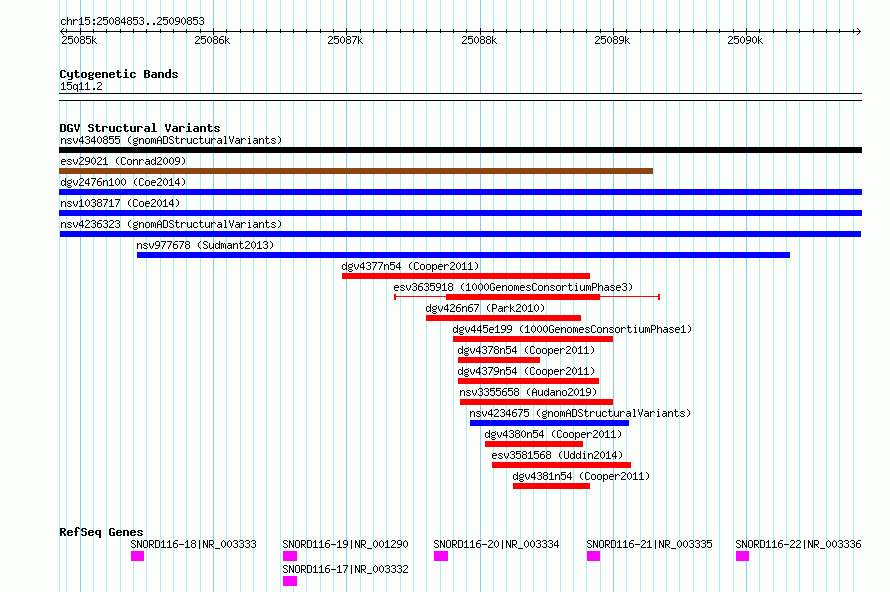Image resolution: width=890 pixels, height=592 pixels.
Task: Click the SNORD116-17 magenta gene box
Action: (290, 581)
